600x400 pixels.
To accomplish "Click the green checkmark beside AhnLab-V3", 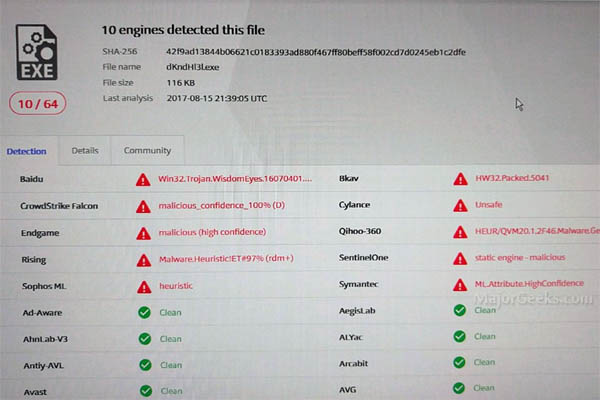I will click(x=145, y=339).
